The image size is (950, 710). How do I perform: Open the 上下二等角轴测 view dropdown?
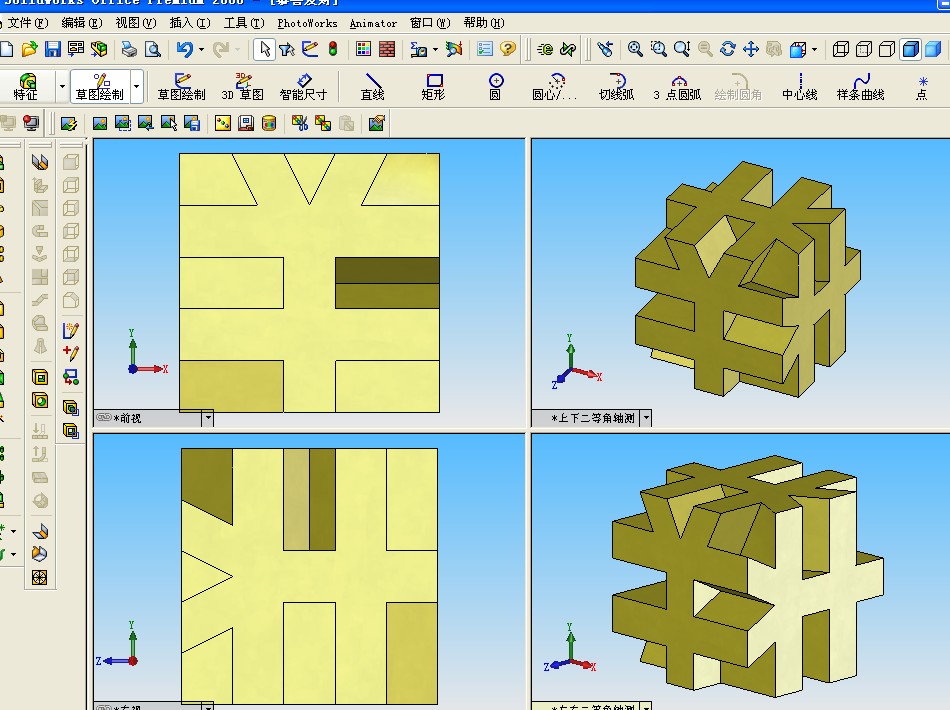pos(646,418)
